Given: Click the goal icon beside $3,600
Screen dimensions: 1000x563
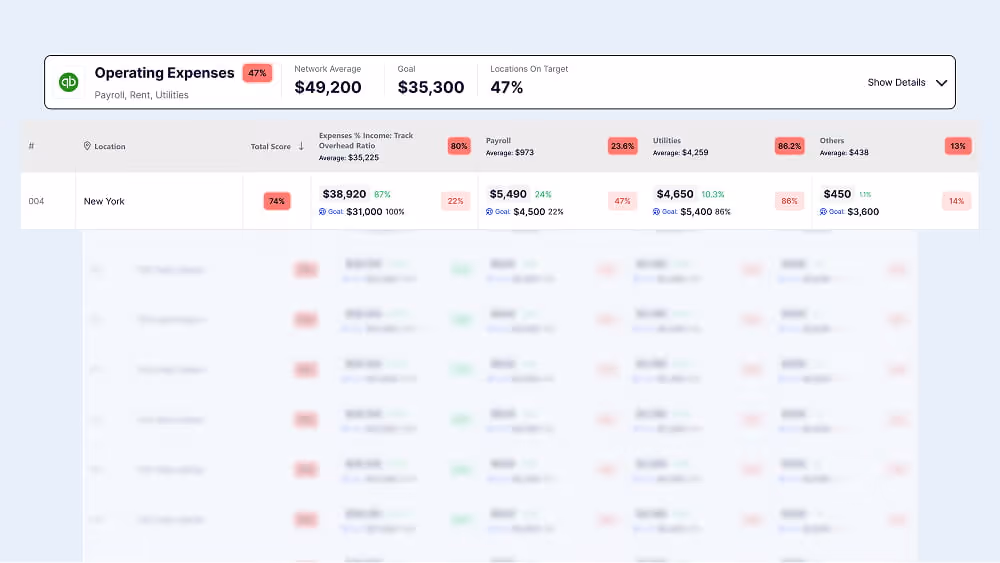Looking at the screenshot, I should (x=823, y=212).
